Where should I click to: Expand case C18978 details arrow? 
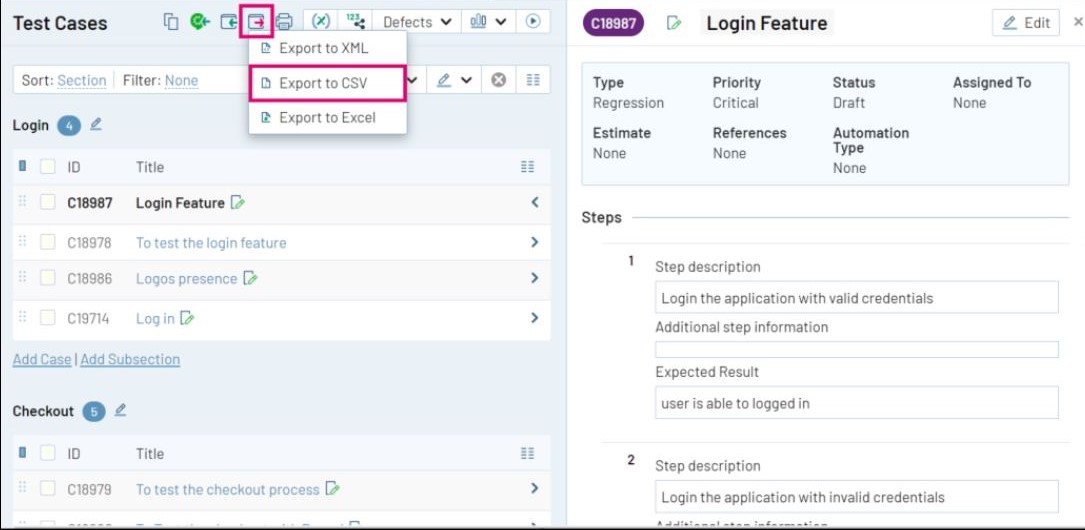coord(534,242)
